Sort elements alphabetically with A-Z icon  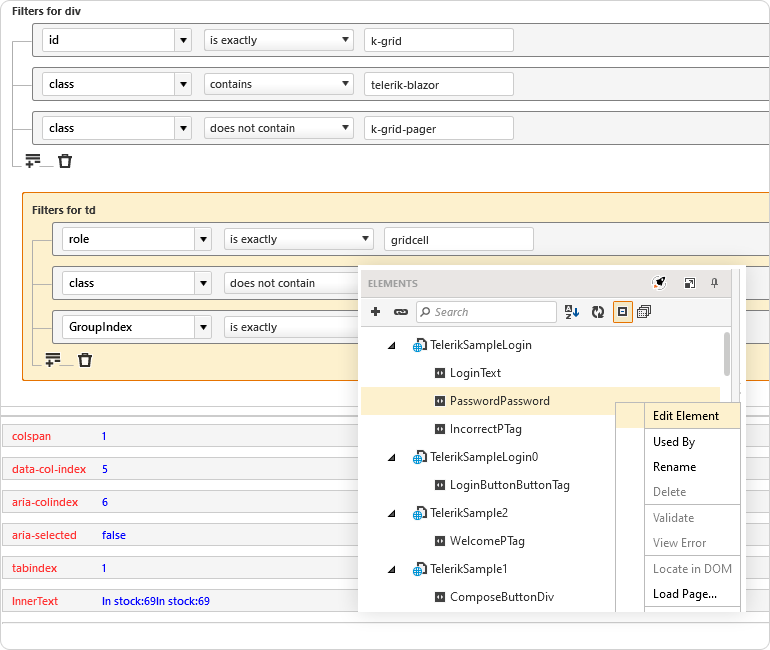click(x=572, y=312)
